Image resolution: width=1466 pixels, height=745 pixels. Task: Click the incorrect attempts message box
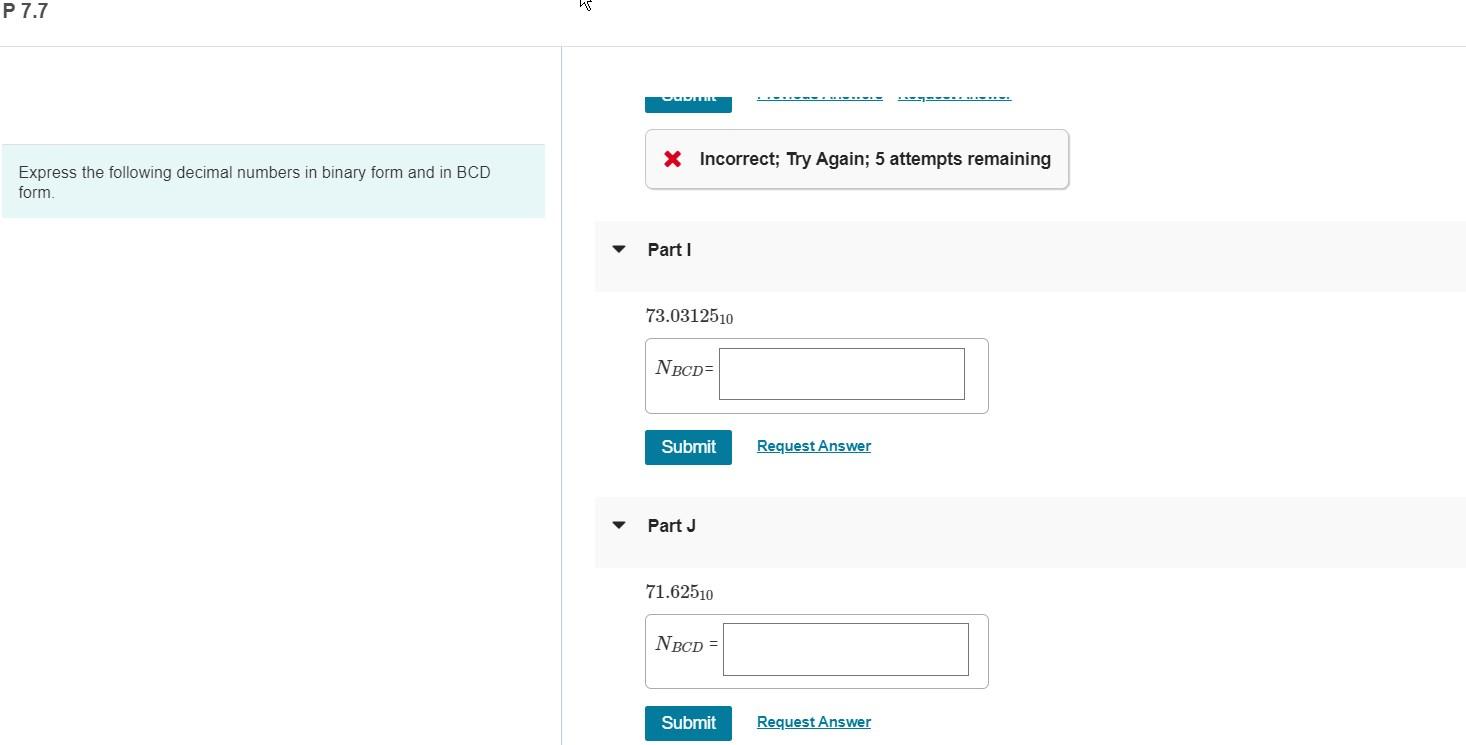[x=857, y=158]
